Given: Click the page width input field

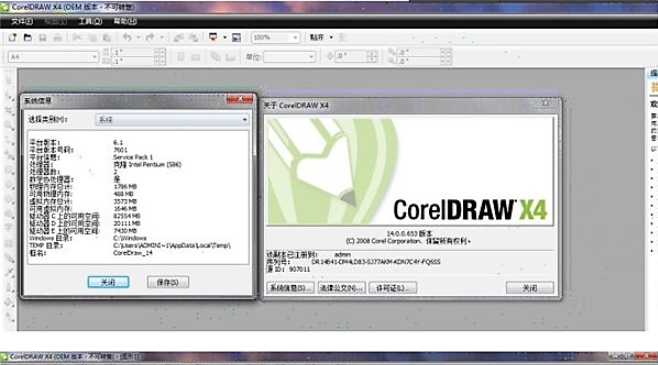Looking at the screenshot, I should coord(134,52).
